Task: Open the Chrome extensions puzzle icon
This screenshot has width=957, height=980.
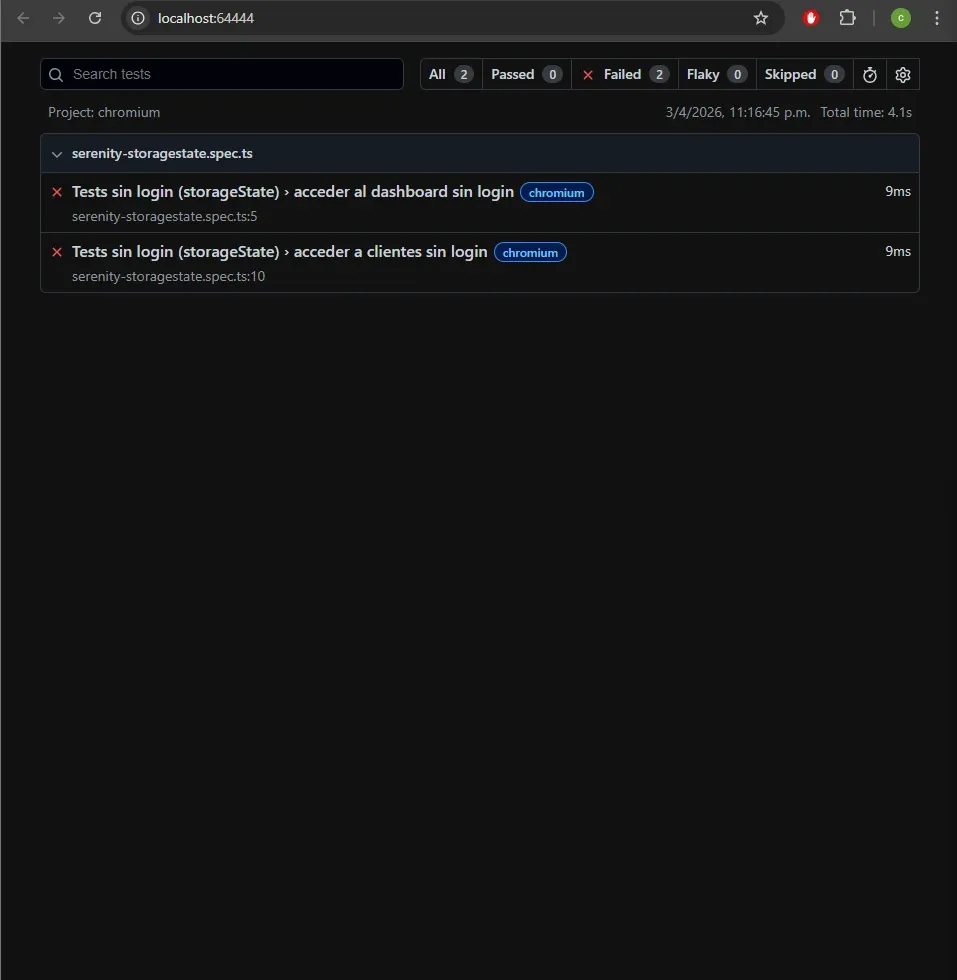Action: 847,17
